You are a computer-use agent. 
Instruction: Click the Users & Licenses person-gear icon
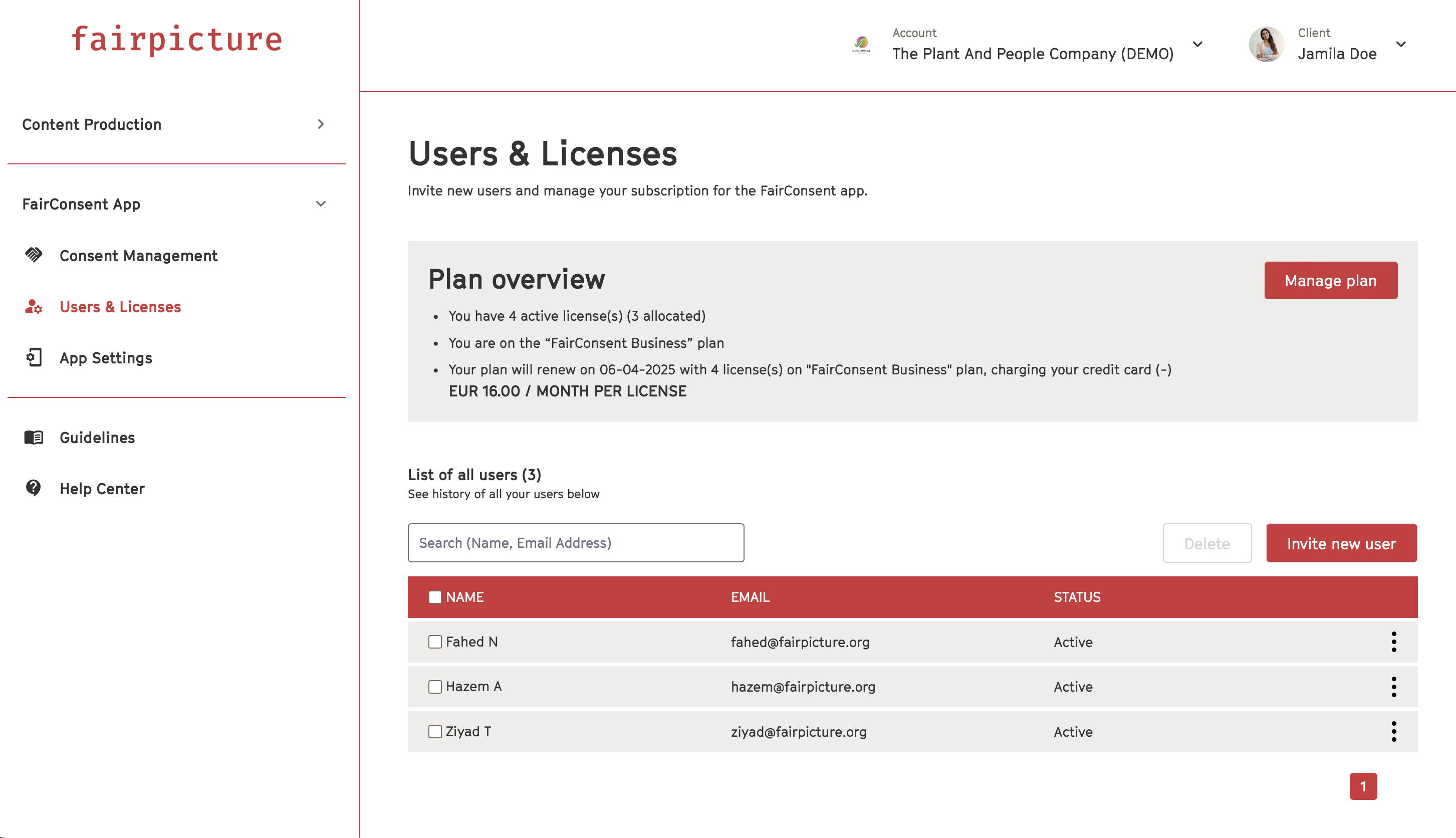(x=34, y=306)
